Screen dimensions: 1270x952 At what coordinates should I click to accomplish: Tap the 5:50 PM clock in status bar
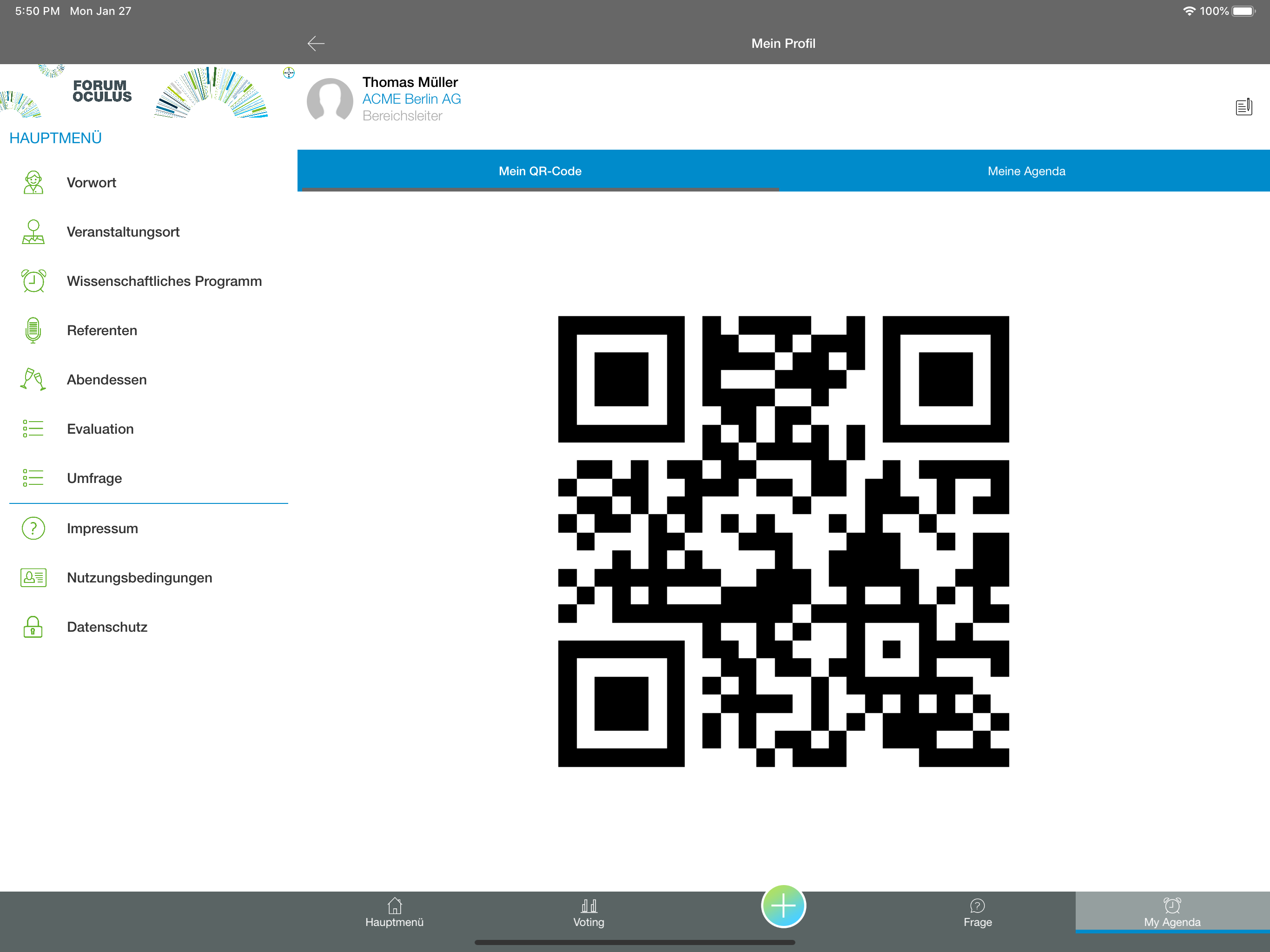coord(37,11)
